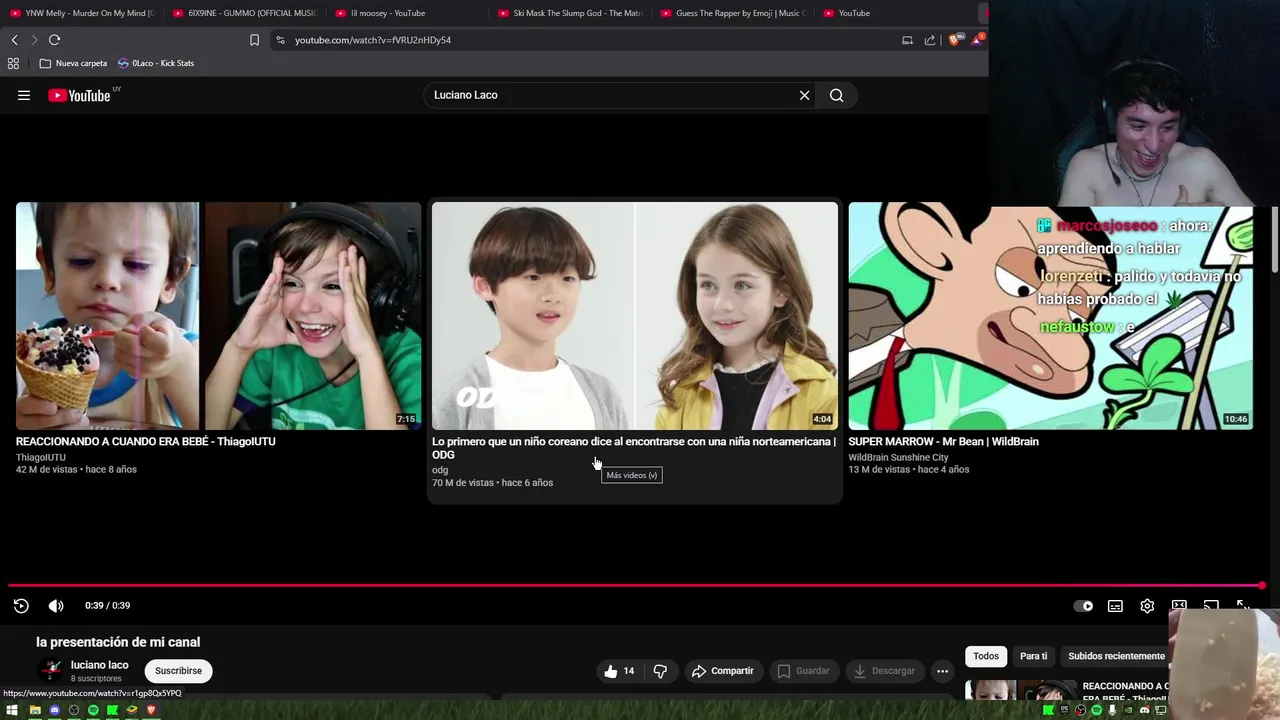Open SUPER MARROW Mr Bean thumbnail
Viewport: 1280px width, 720px height.
(1051, 316)
